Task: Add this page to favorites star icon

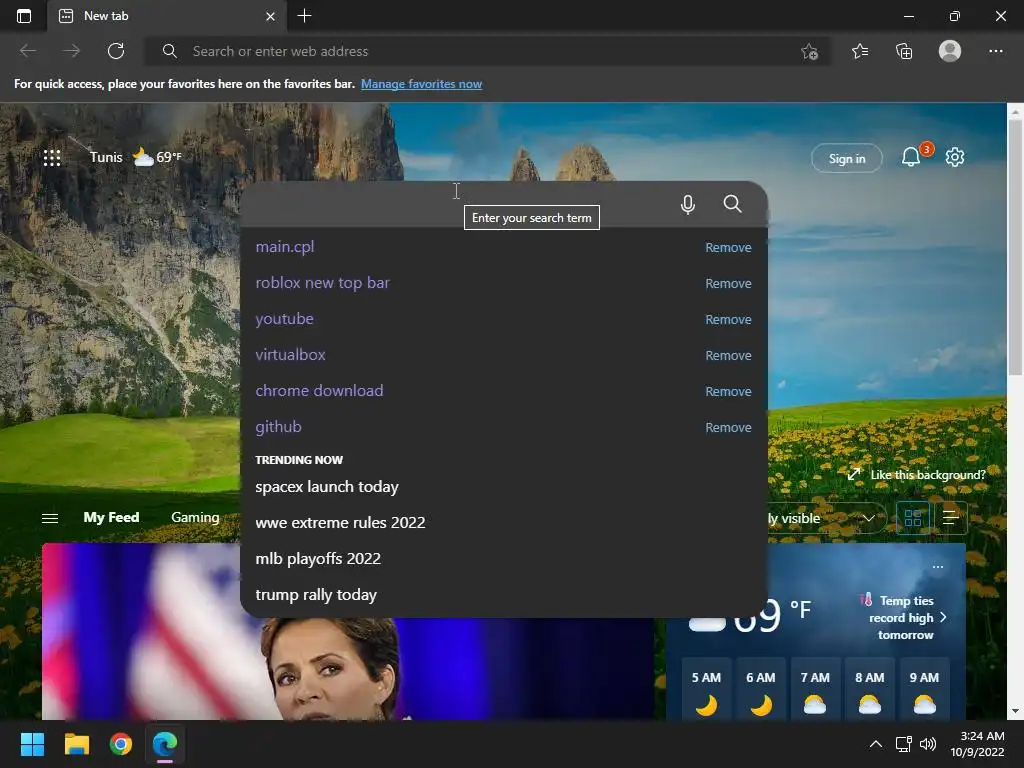Action: point(809,52)
